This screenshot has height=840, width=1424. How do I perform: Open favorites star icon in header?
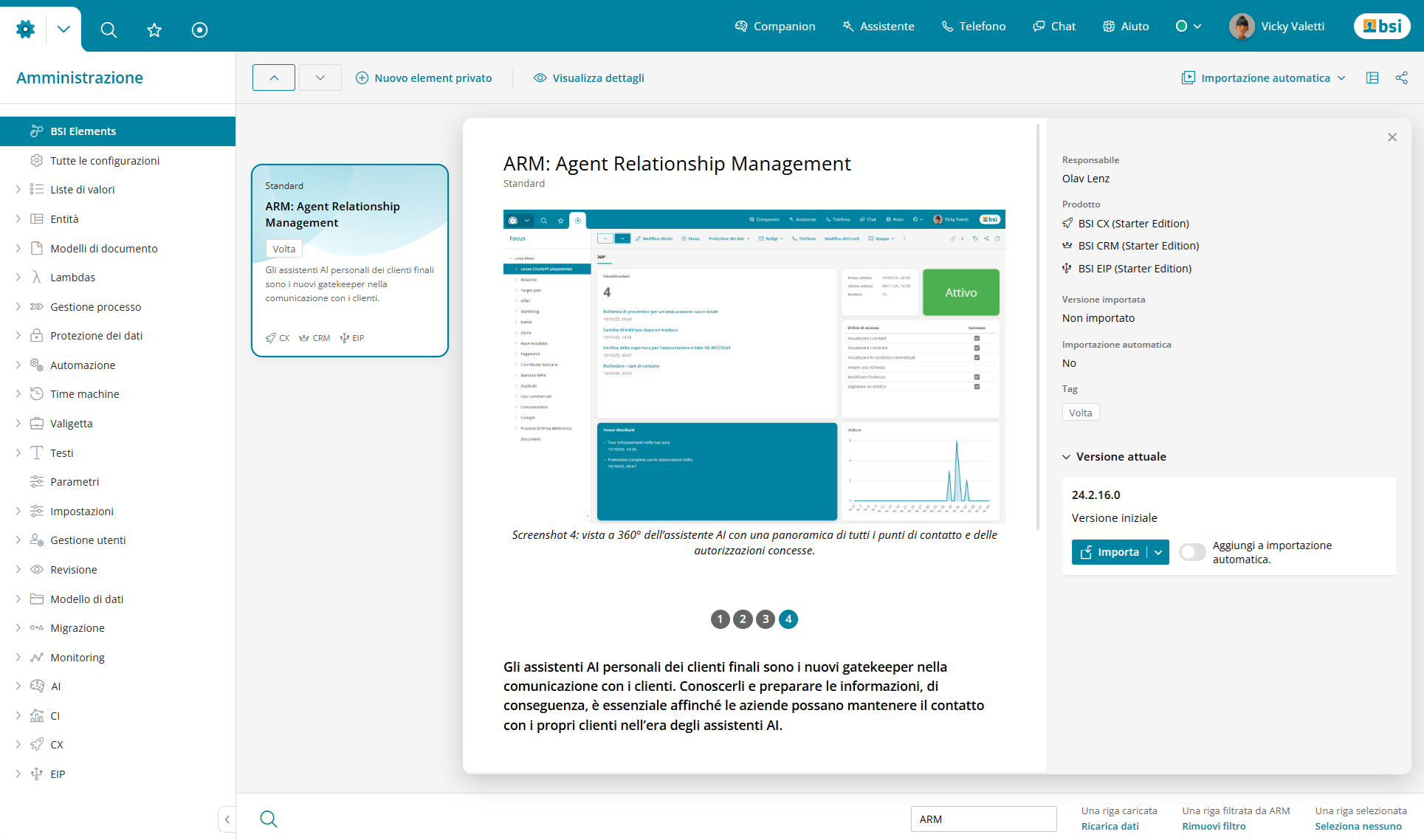point(154,30)
